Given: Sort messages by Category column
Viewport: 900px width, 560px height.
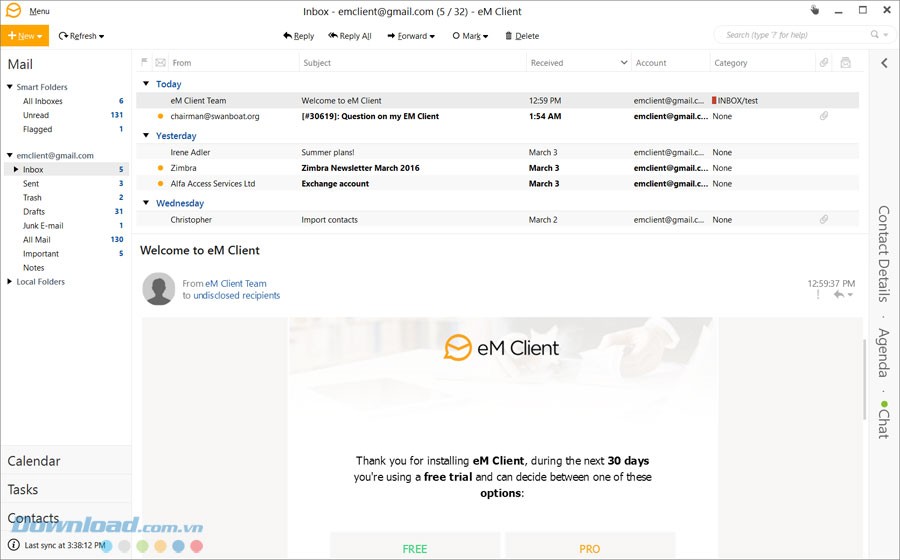Looking at the screenshot, I should click(731, 63).
